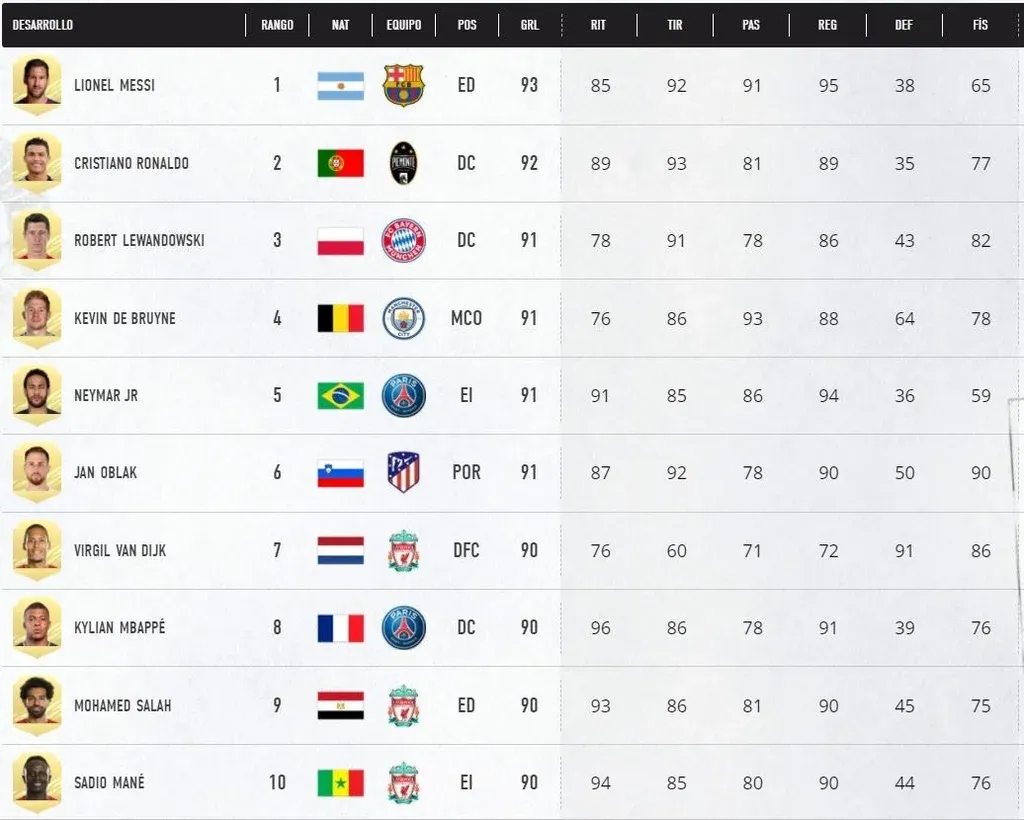Click the Manchester City club crest
1024x820 pixels.
pos(404,318)
